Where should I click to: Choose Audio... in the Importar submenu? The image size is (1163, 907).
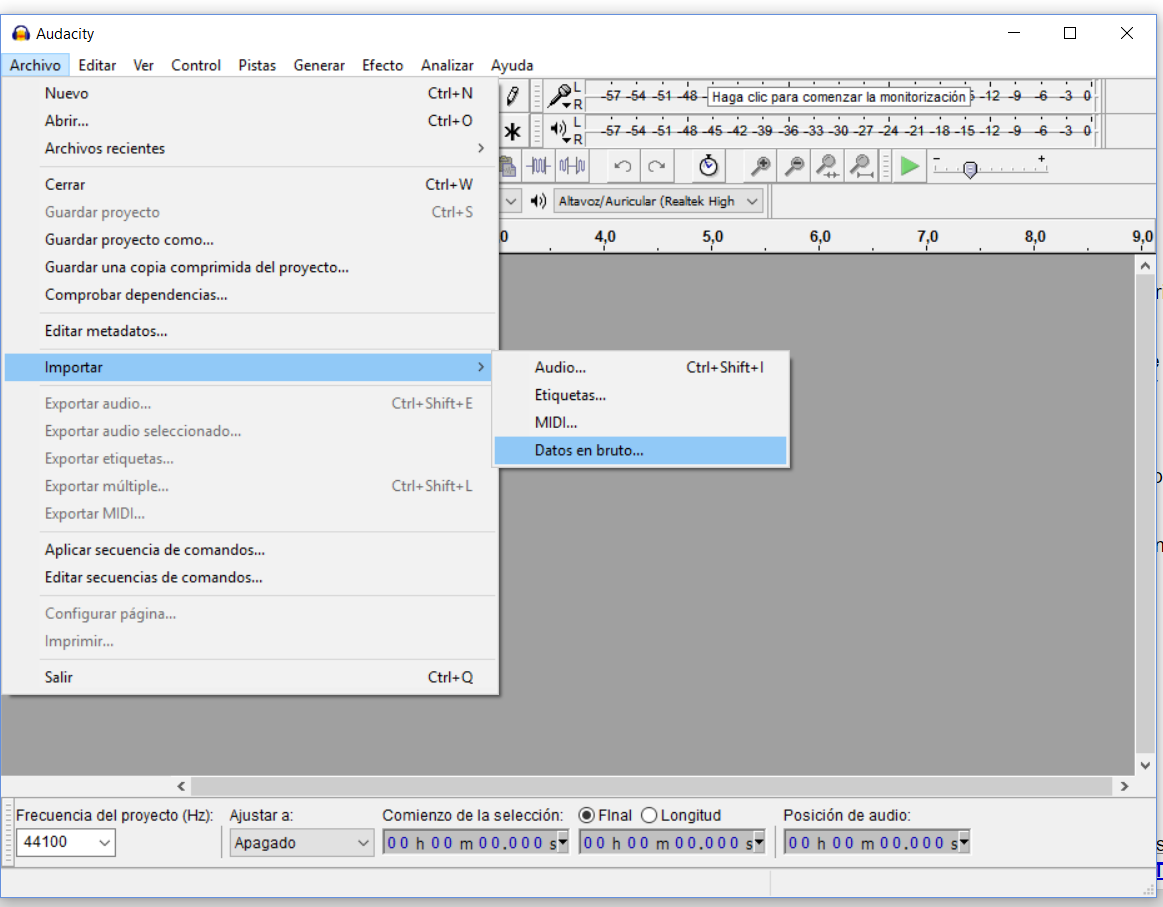(x=641, y=367)
